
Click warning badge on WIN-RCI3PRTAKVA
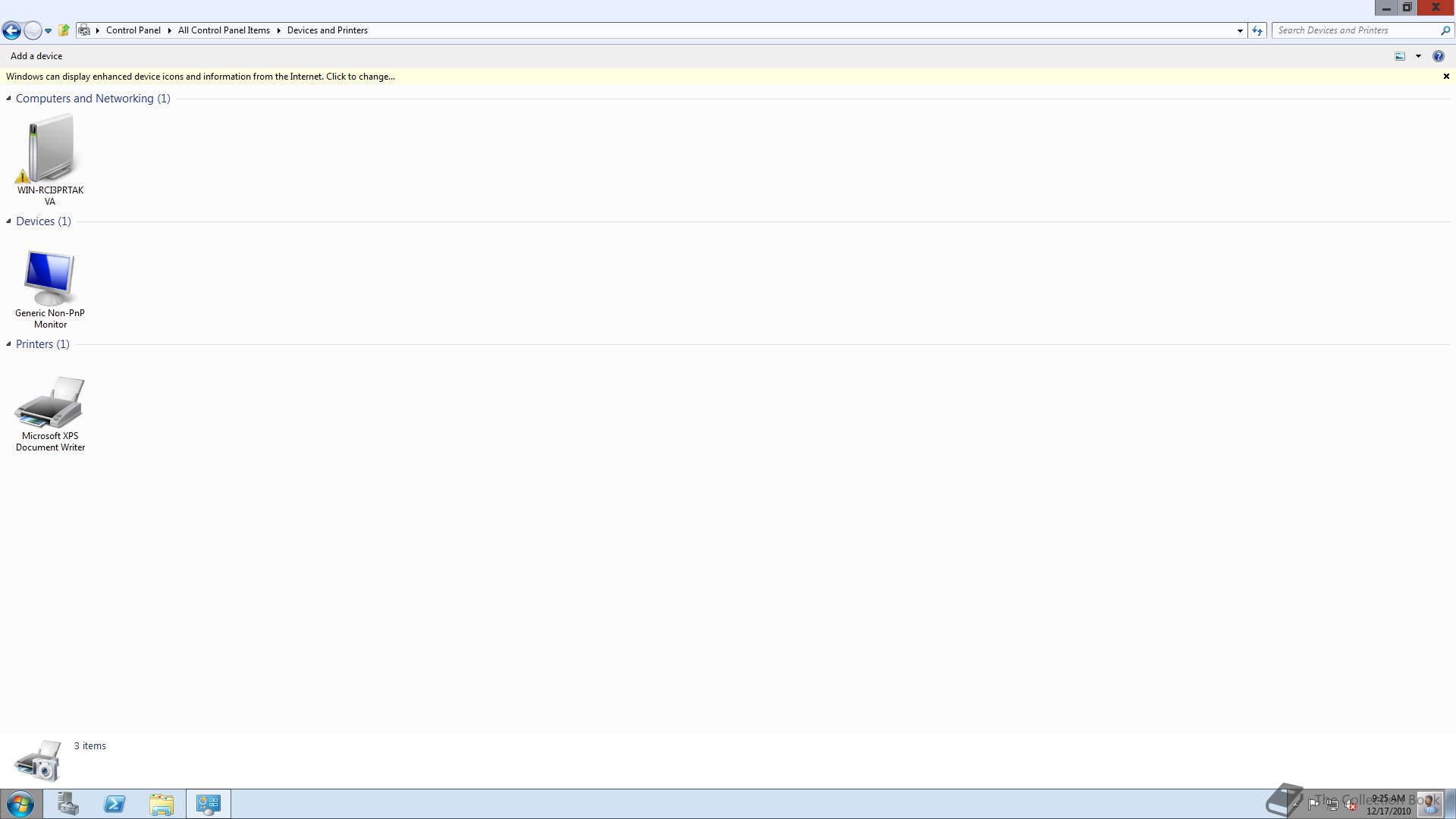23,176
